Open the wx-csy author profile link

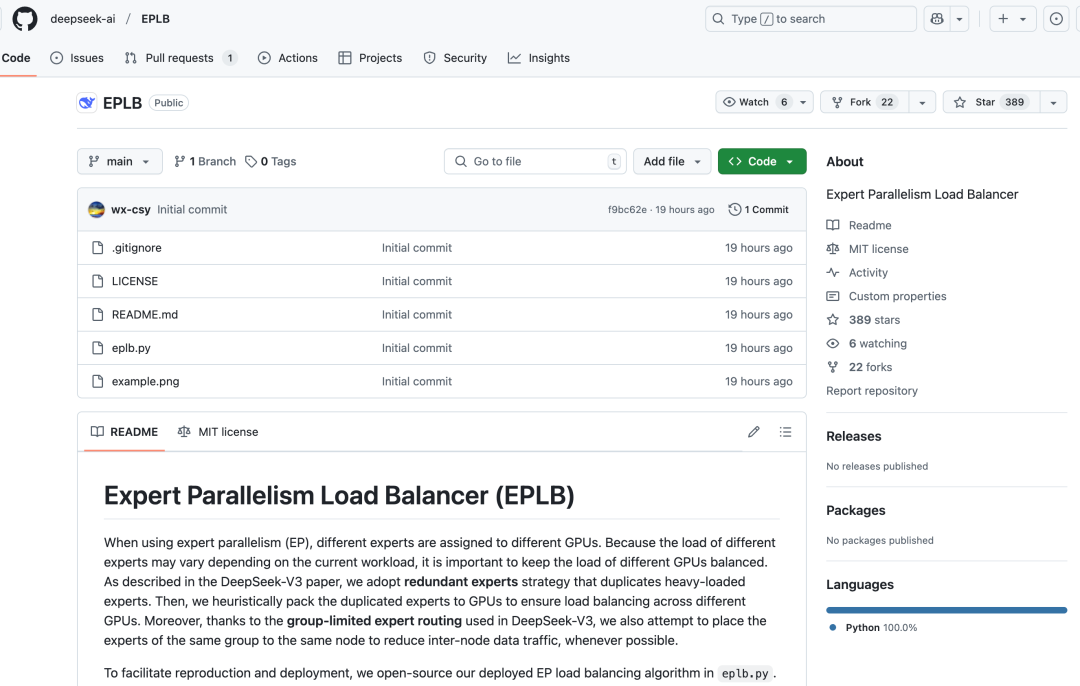point(131,209)
